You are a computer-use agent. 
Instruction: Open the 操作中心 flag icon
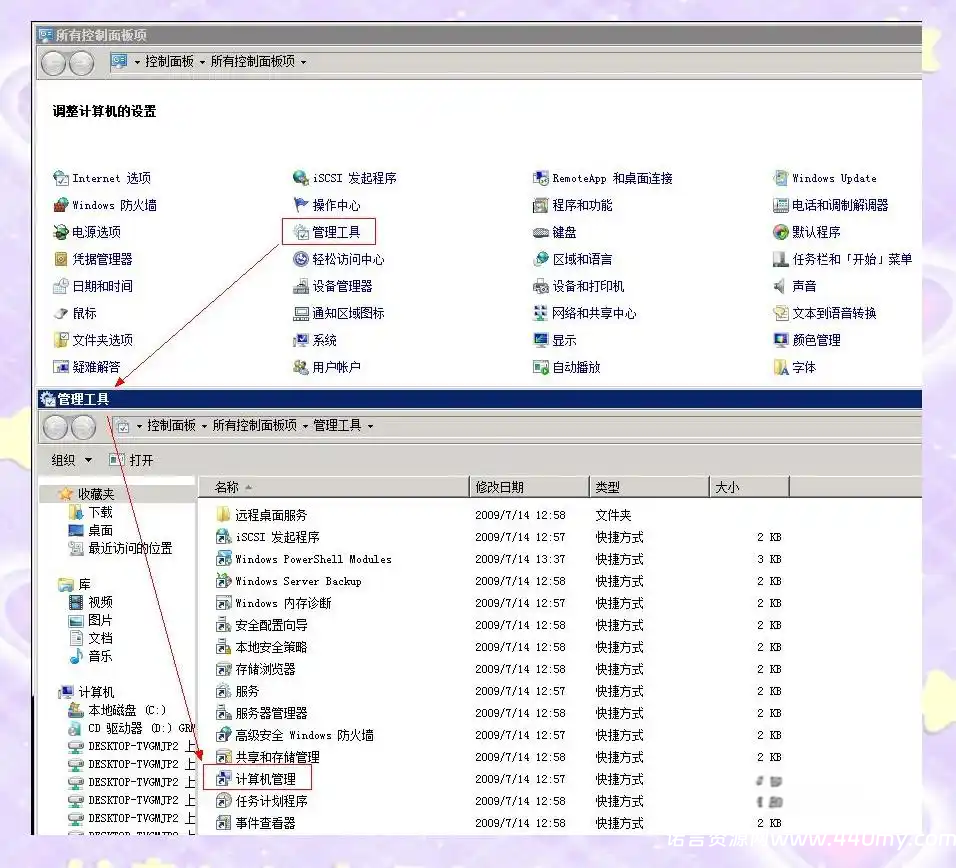[x=301, y=205]
